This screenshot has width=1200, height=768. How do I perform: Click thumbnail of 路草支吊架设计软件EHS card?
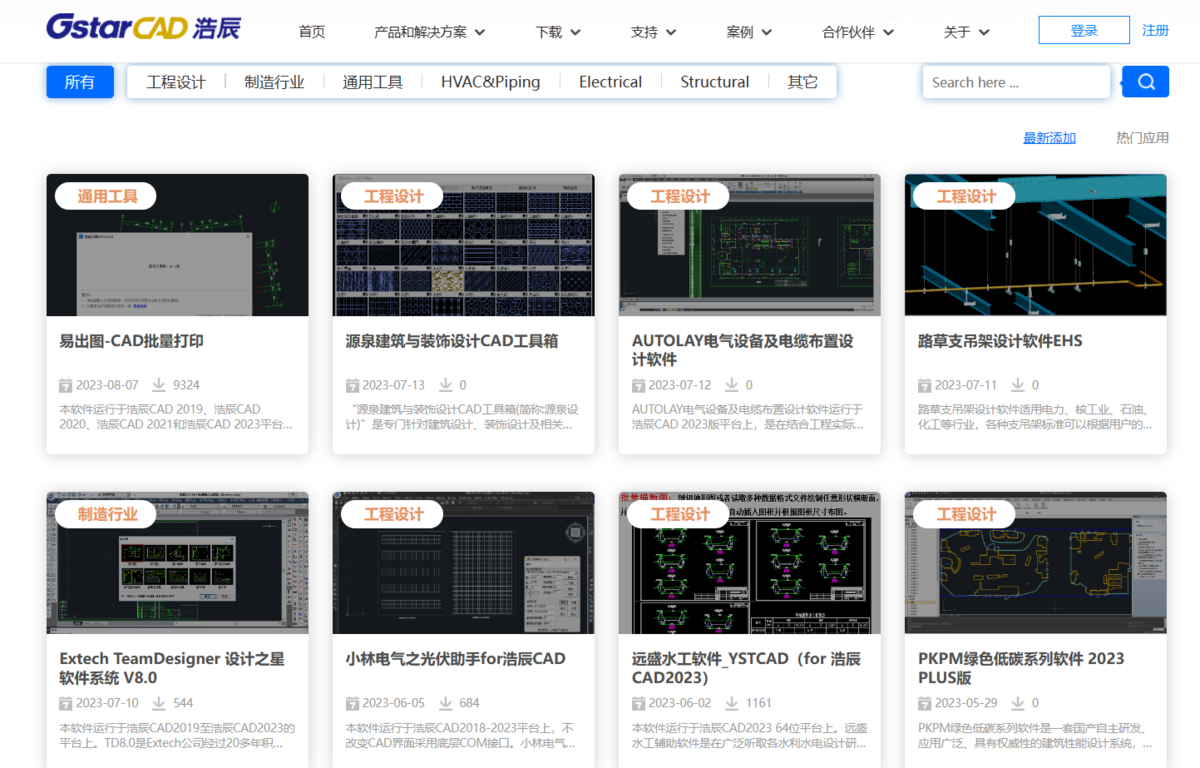(1036, 245)
